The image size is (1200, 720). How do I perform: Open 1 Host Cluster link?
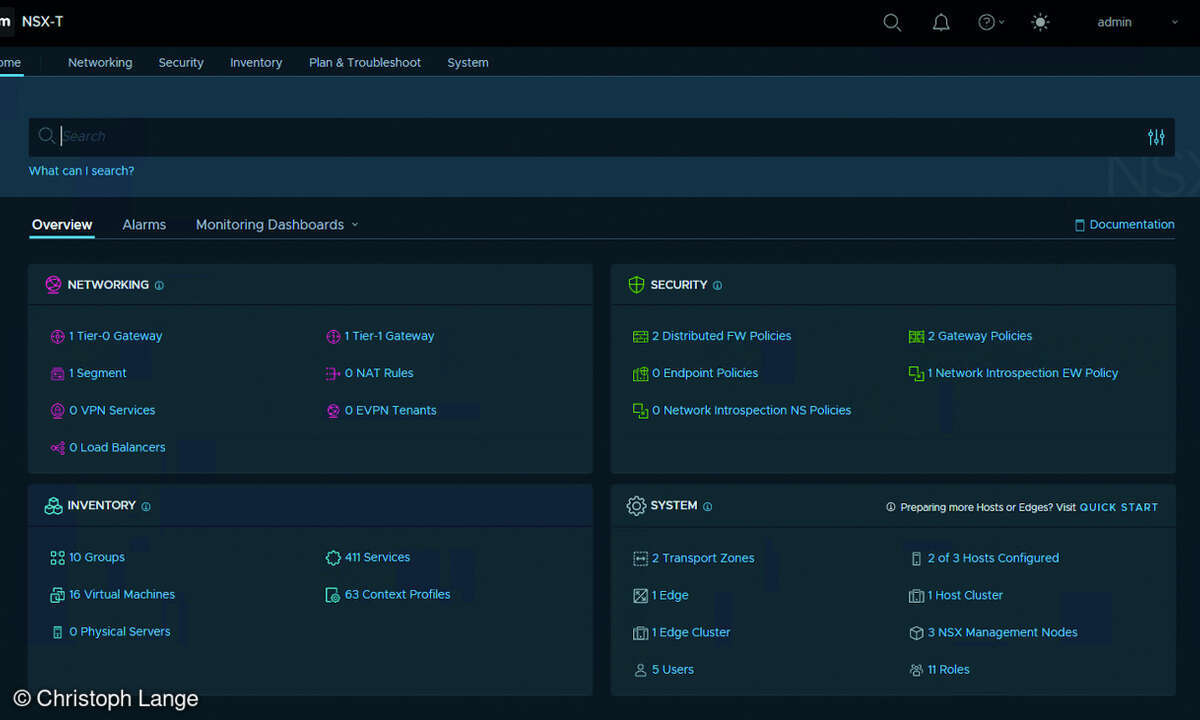point(965,595)
